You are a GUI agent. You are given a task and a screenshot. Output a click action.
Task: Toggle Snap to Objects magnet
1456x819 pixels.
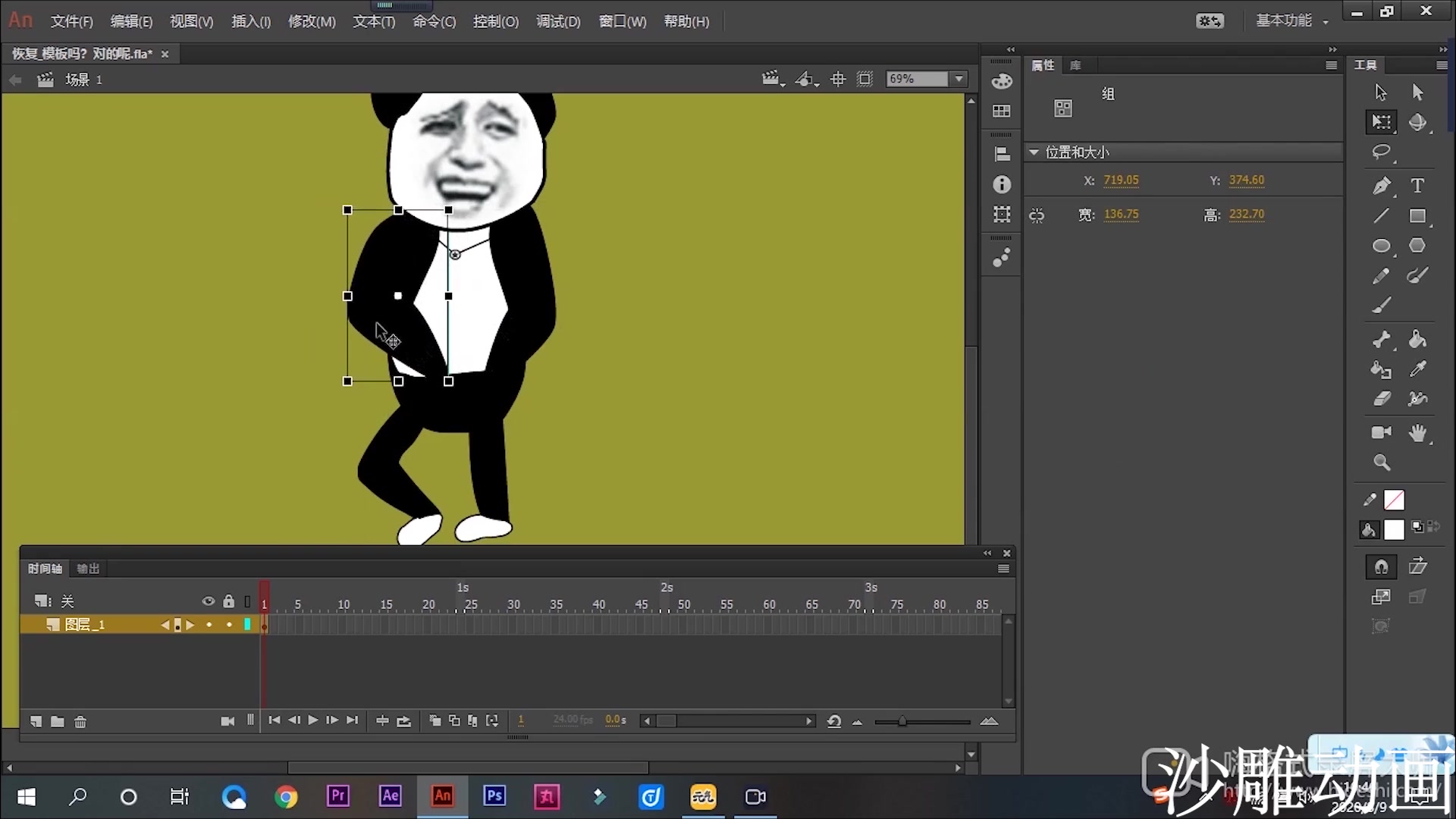click(1381, 566)
